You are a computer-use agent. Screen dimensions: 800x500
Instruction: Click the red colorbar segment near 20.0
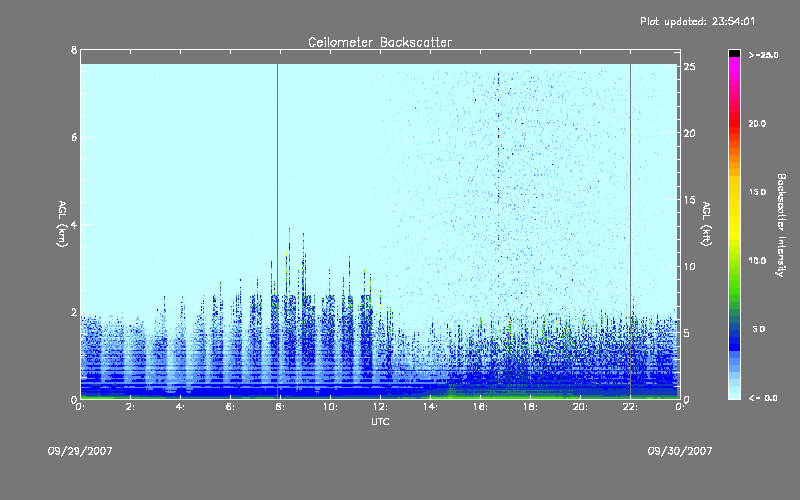[734, 122]
